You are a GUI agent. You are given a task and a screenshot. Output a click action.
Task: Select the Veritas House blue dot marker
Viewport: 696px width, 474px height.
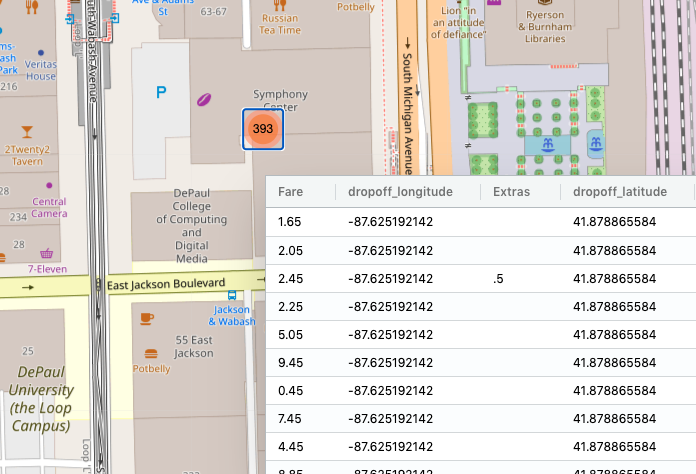point(41,52)
